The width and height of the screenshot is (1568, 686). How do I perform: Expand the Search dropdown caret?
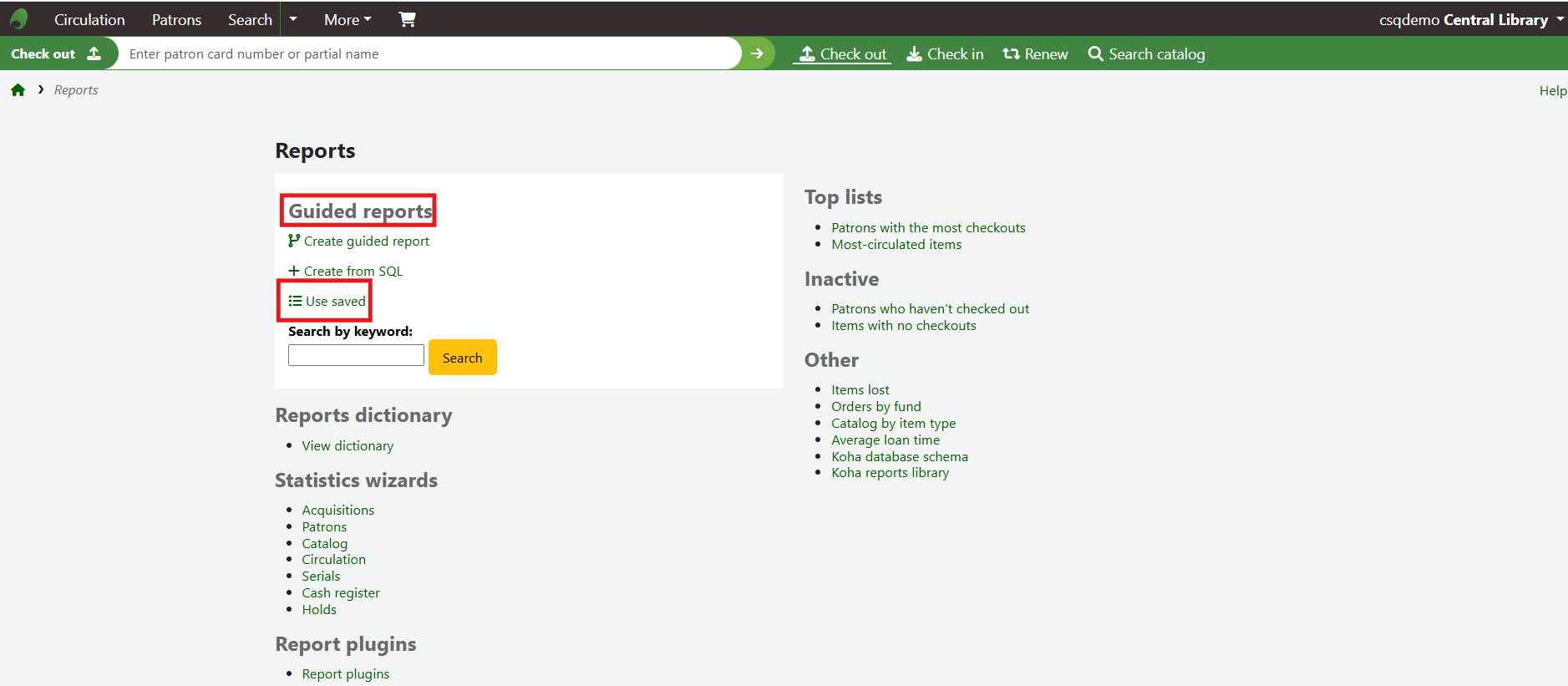pos(293,19)
